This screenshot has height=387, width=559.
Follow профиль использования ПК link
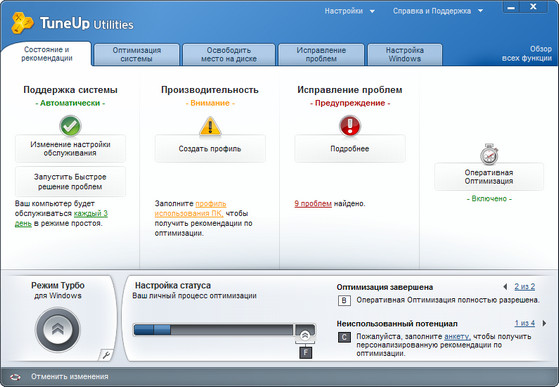(190, 208)
